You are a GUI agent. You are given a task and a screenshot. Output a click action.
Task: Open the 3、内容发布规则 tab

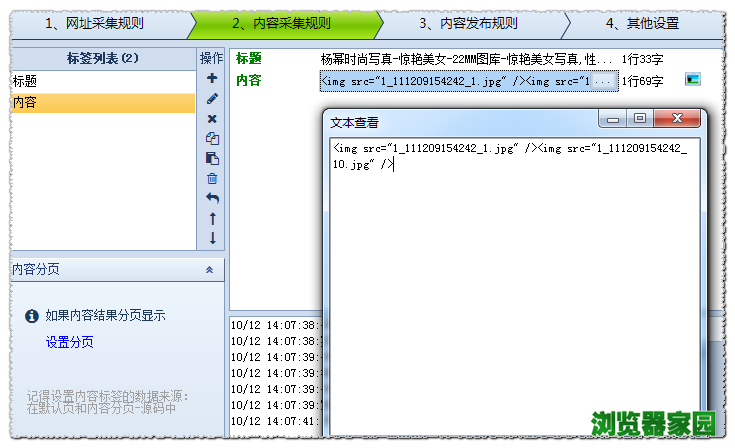click(468, 23)
